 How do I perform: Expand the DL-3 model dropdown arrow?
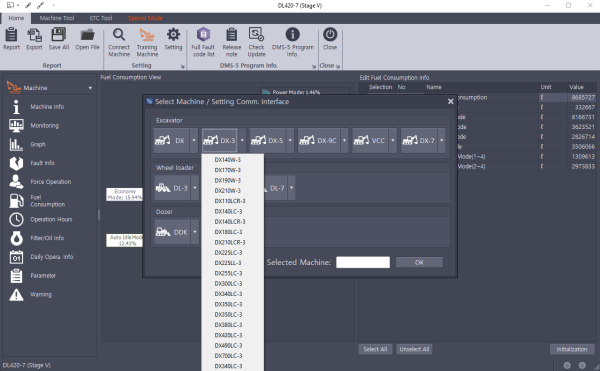point(195,188)
